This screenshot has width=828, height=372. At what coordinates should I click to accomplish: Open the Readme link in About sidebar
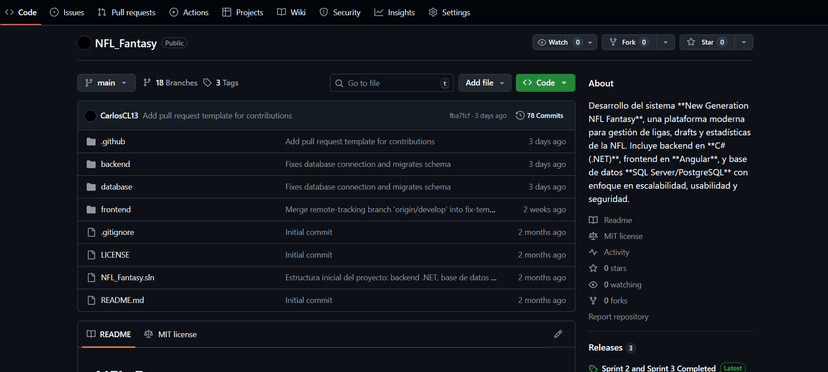610,220
